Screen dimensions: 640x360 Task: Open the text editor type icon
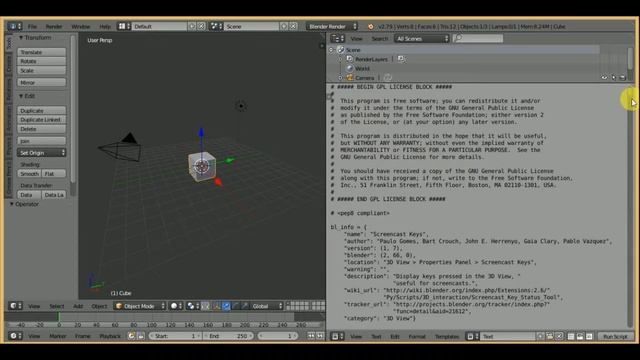point(337,336)
